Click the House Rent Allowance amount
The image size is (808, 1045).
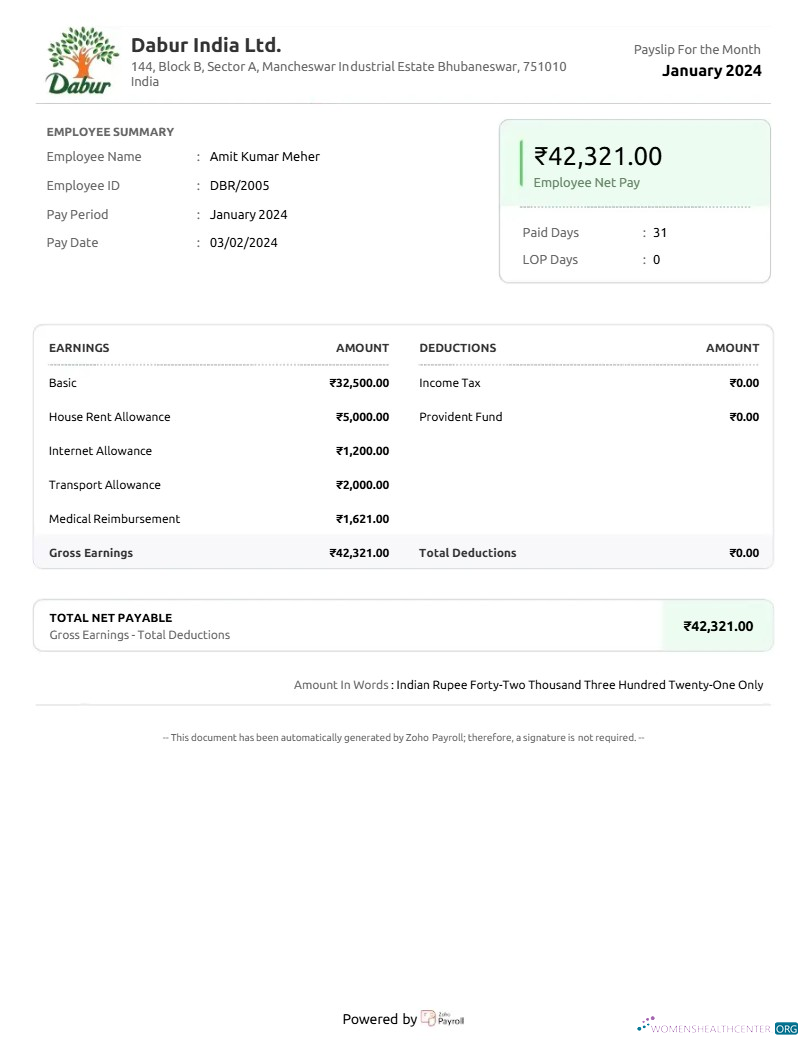(362, 417)
